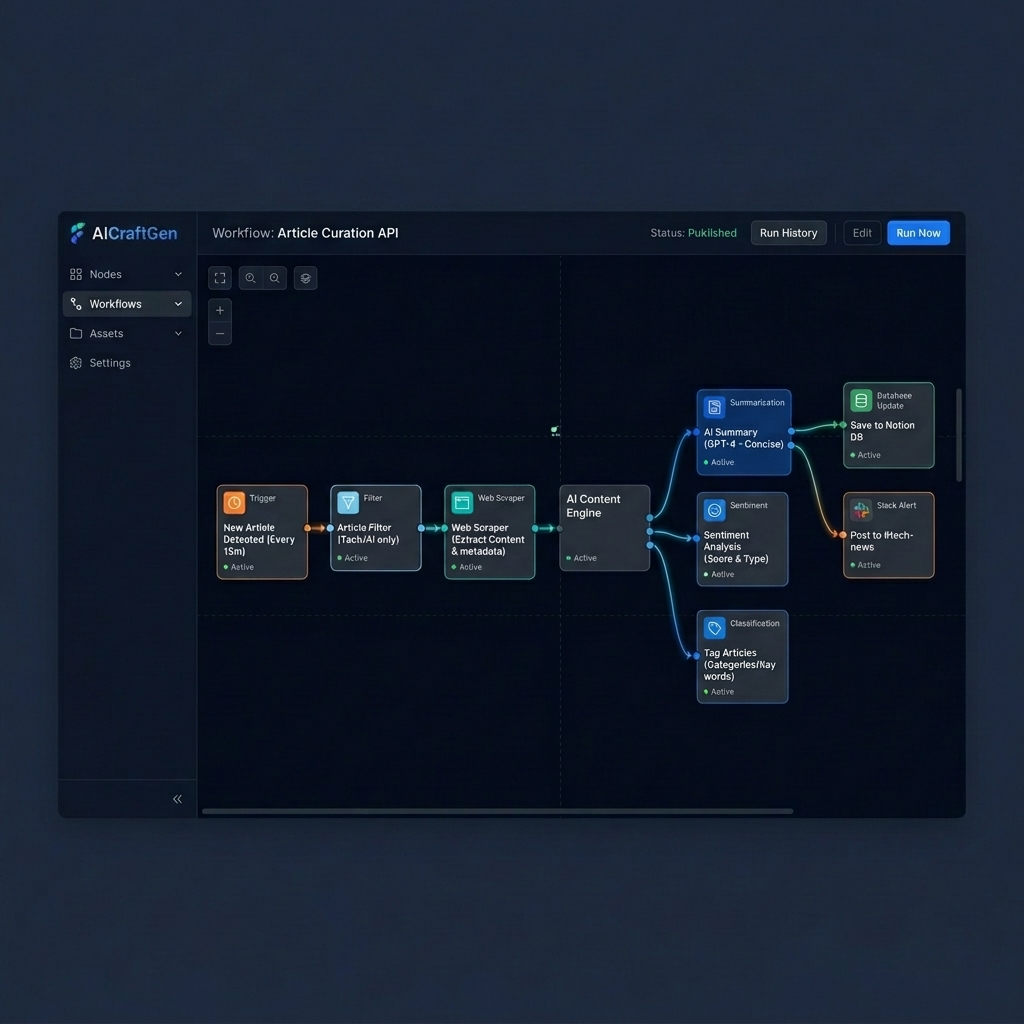Viewport: 1024px width, 1024px height.
Task: Click the Tag Articles node title
Action: (x=739, y=665)
